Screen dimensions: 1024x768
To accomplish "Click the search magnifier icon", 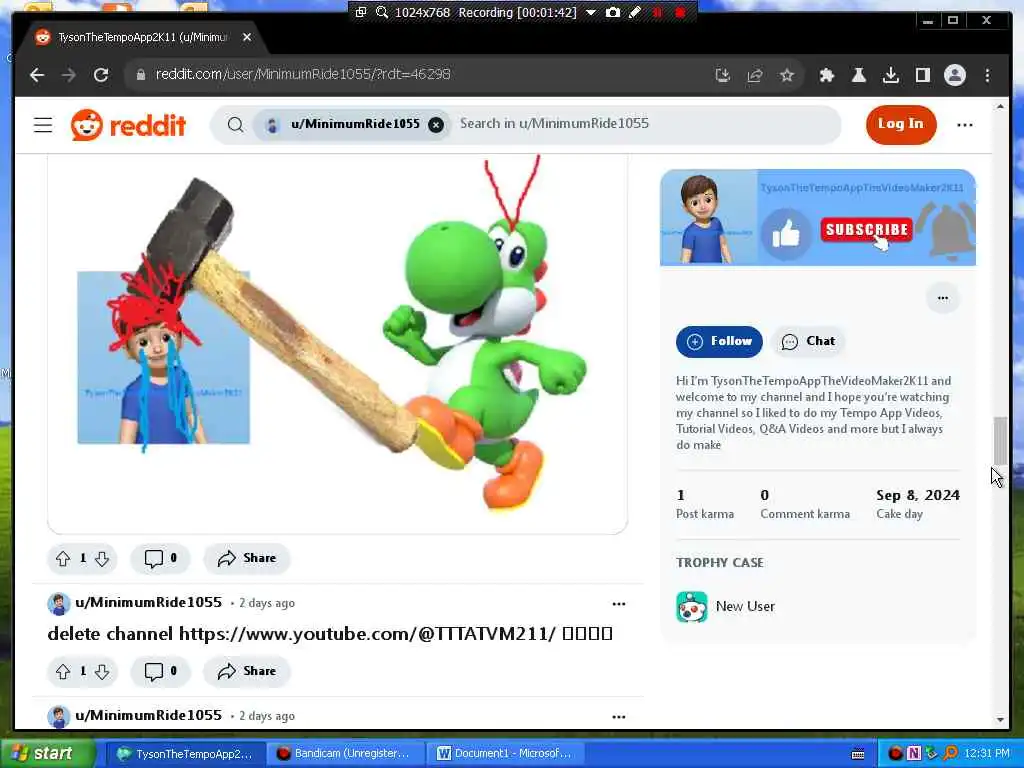I will 236,125.
